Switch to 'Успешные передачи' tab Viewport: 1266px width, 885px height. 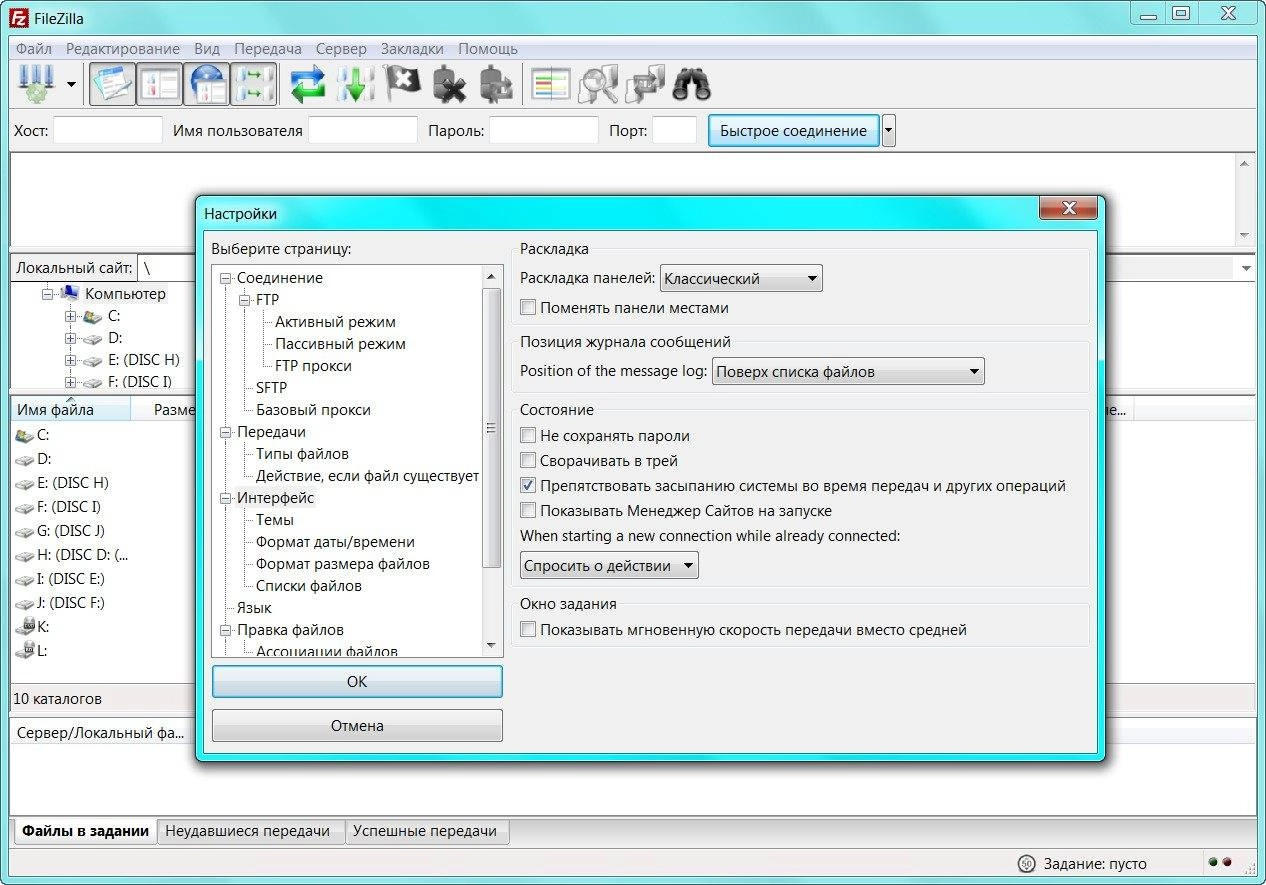pyautogui.click(x=425, y=831)
